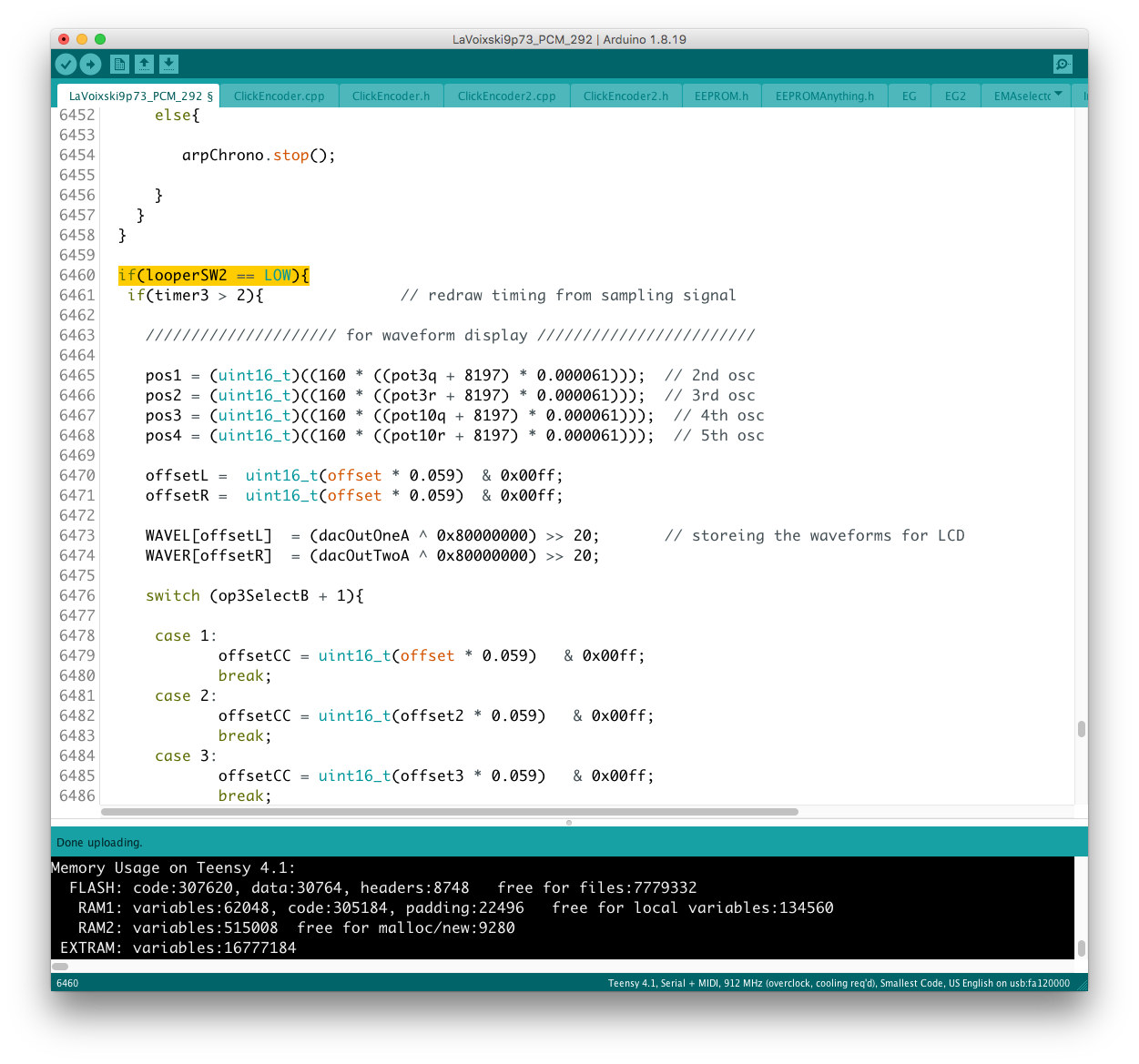The height and width of the screenshot is (1064, 1139).
Task: Click the Verify sketch checkmark icon
Action: (x=66, y=64)
